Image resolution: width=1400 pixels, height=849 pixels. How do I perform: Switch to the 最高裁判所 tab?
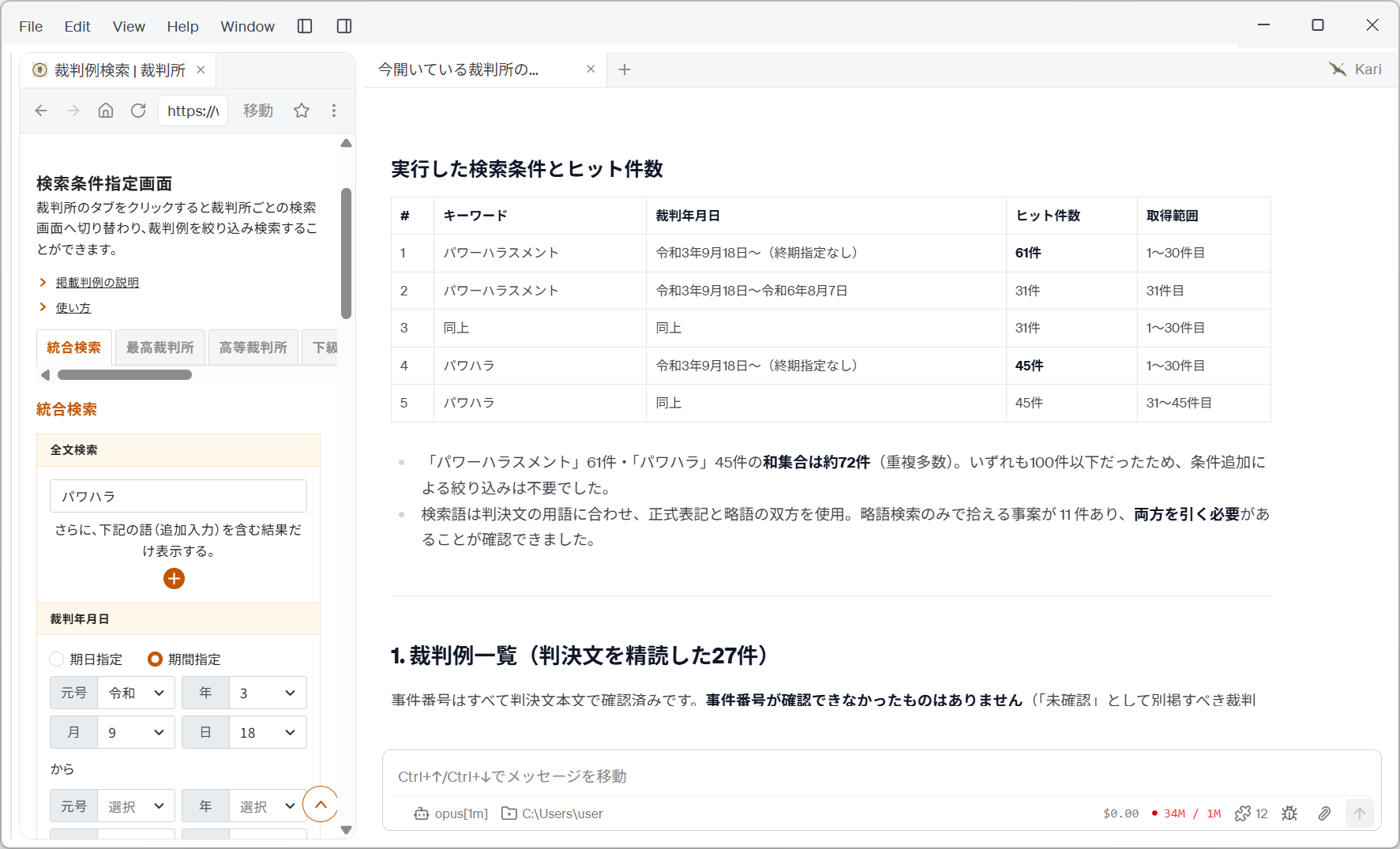click(160, 347)
